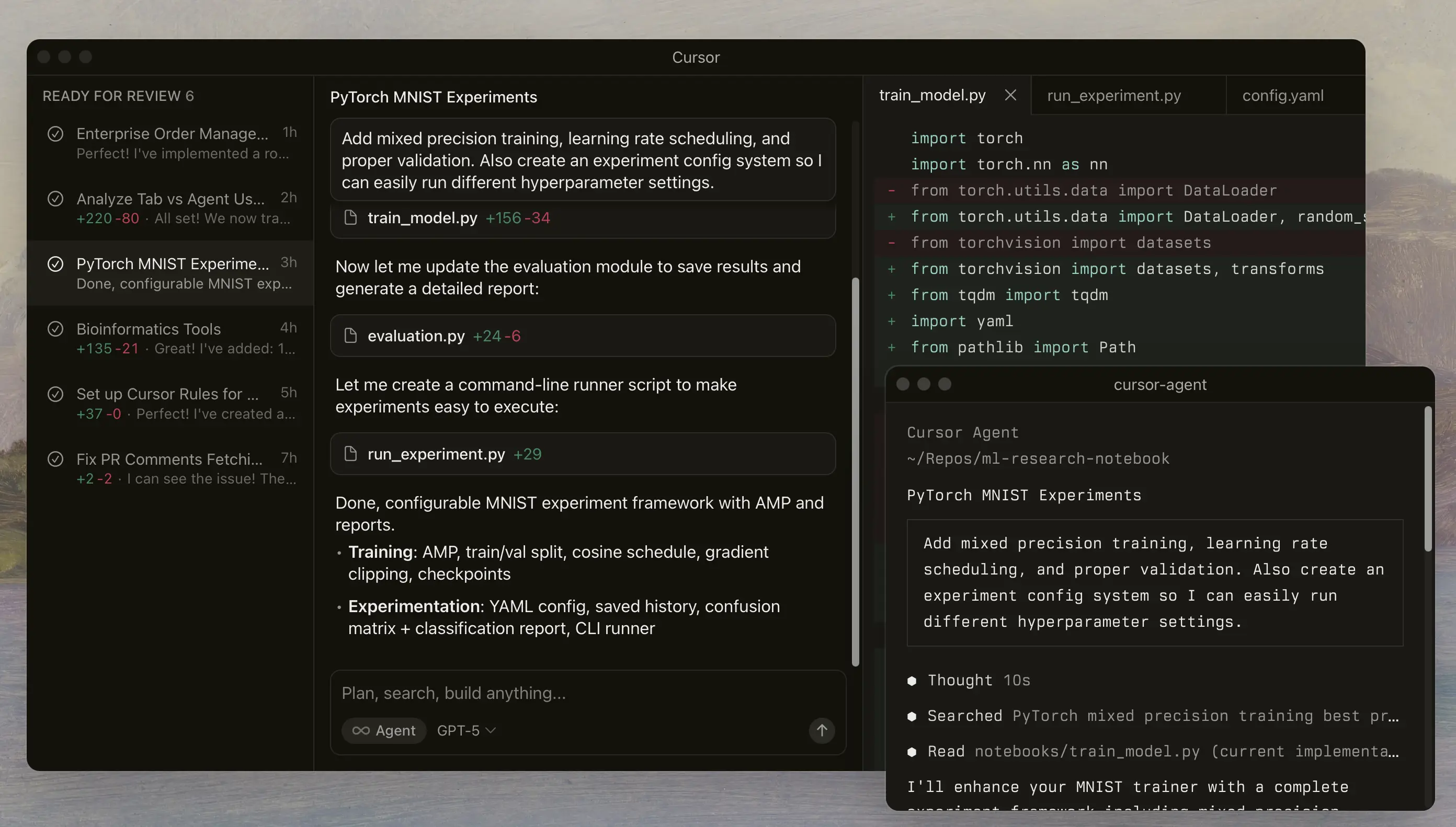This screenshot has width=1456, height=827.
Task: Click the send arrow button in the chat input
Action: [822, 730]
